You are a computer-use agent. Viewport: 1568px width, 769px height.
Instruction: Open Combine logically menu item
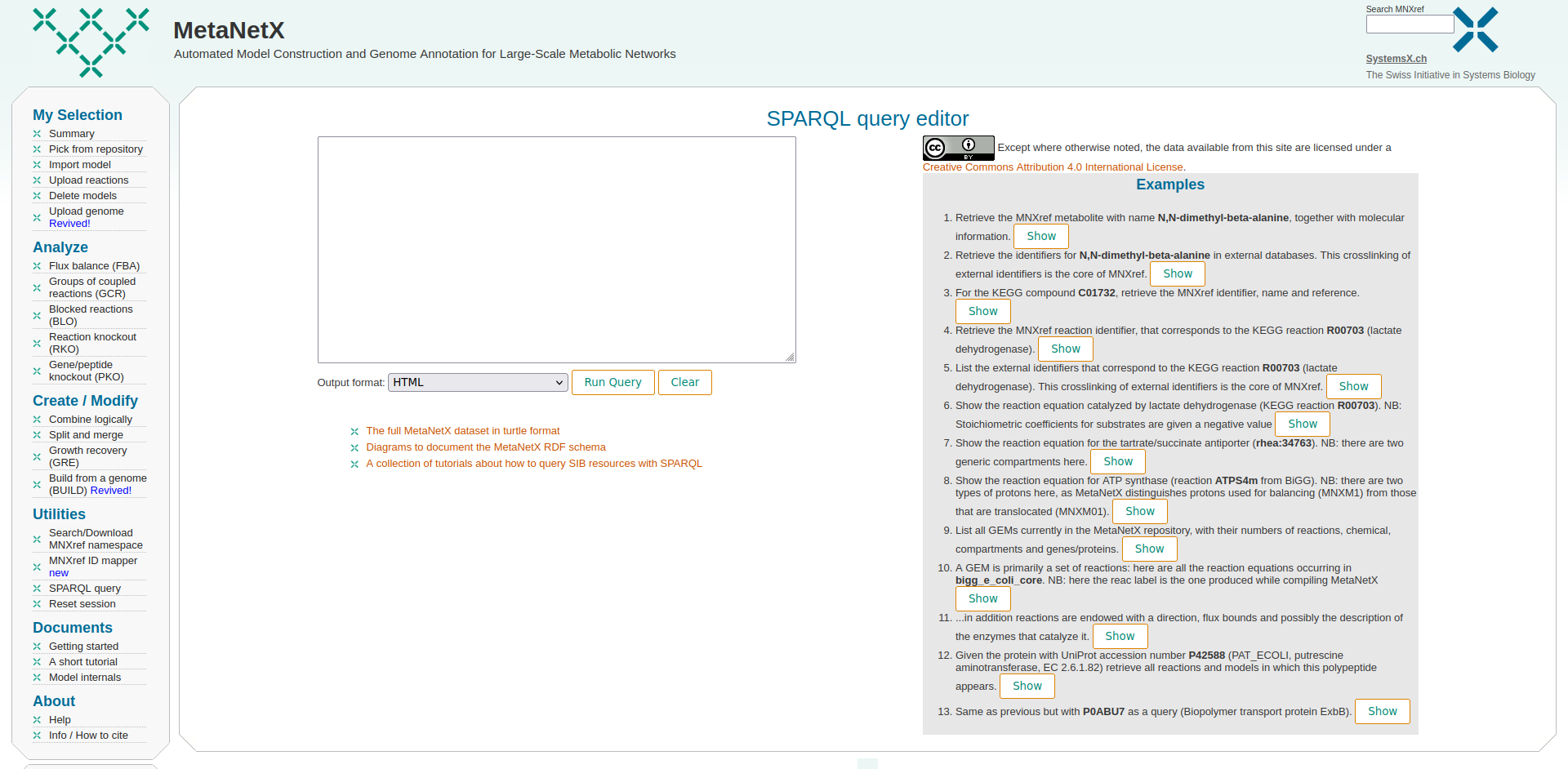coord(91,420)
